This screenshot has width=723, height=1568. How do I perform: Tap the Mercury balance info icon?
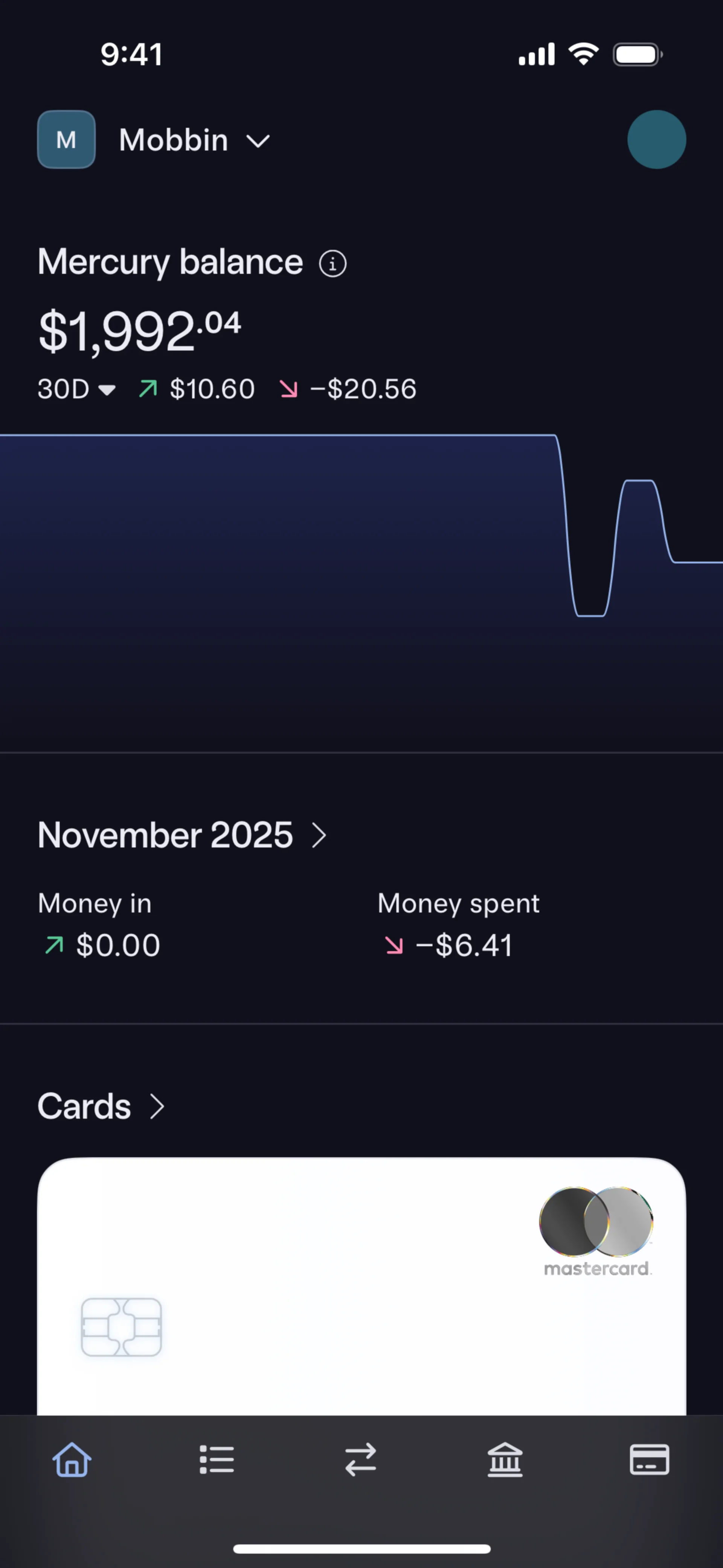pos(333,264)
